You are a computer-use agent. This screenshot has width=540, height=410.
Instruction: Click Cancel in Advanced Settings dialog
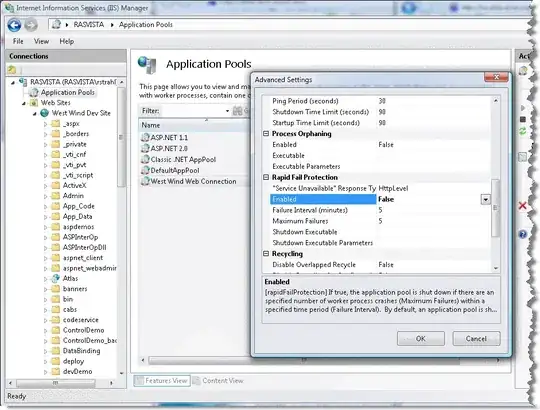(x=476, y=338)
